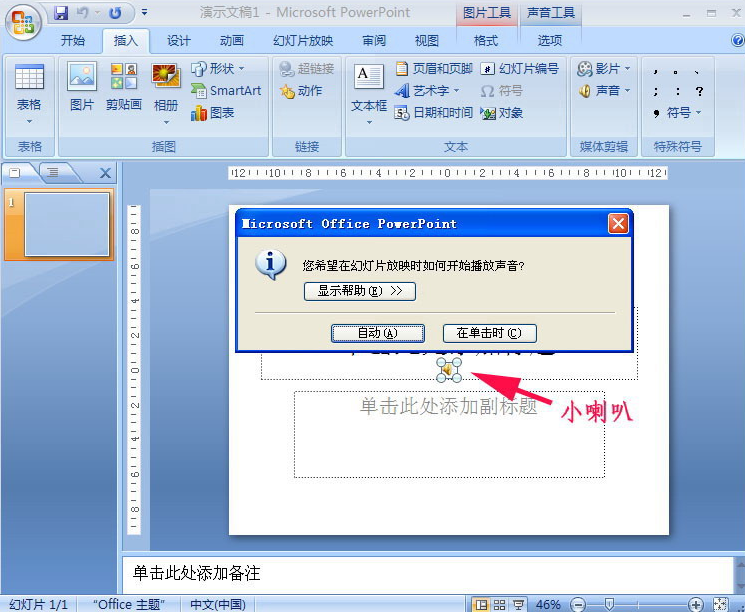Open the help question mark icon
This screenshot has width=745, height=612.
737,40
